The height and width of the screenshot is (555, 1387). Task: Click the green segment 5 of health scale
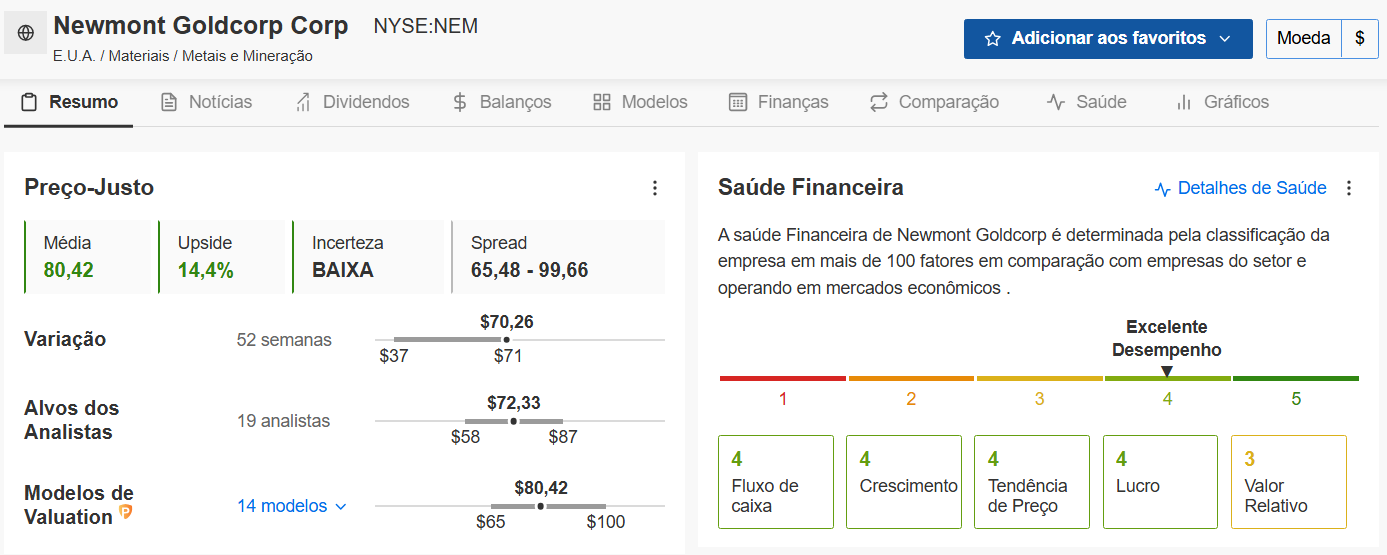coord(1296,379)
